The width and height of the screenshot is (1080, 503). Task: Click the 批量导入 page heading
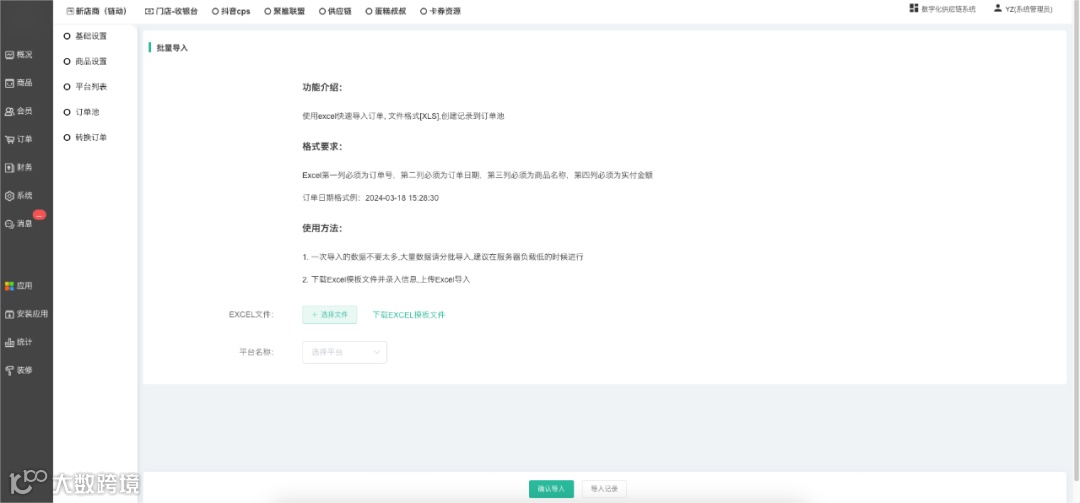coord(172,48)
